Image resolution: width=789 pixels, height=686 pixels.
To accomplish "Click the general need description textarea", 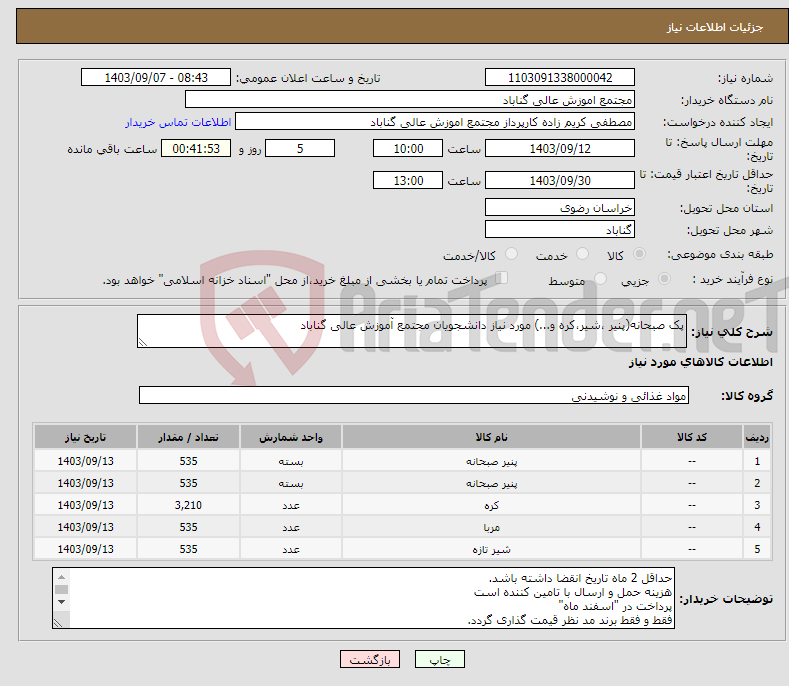I will (412, 331).
